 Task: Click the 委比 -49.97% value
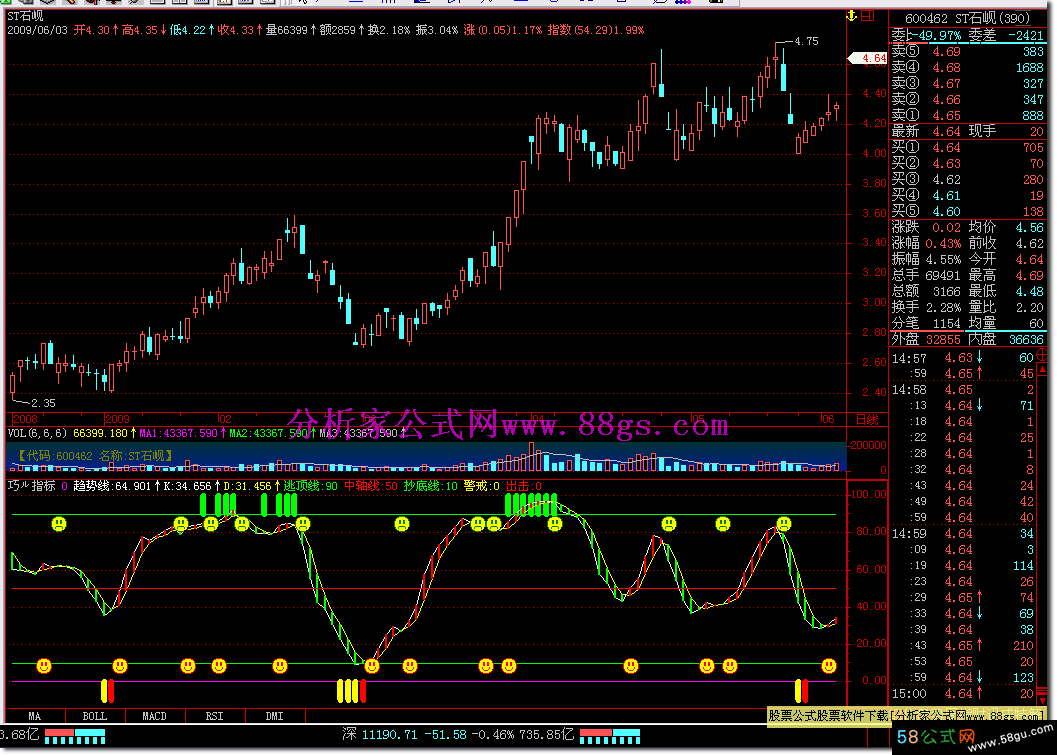[x=926, y=35]
